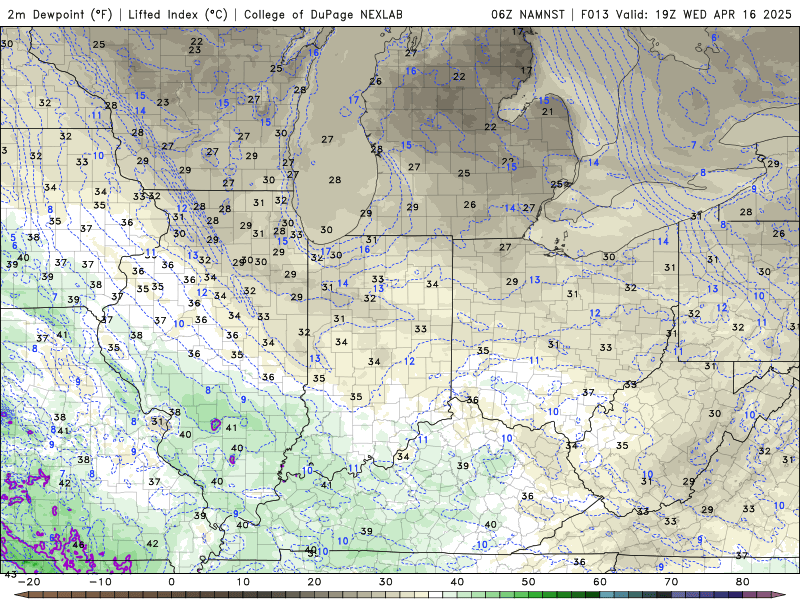Click the 40 label on the color scale
This screenshot has width=800, height=600.
(x=457, y=582)
